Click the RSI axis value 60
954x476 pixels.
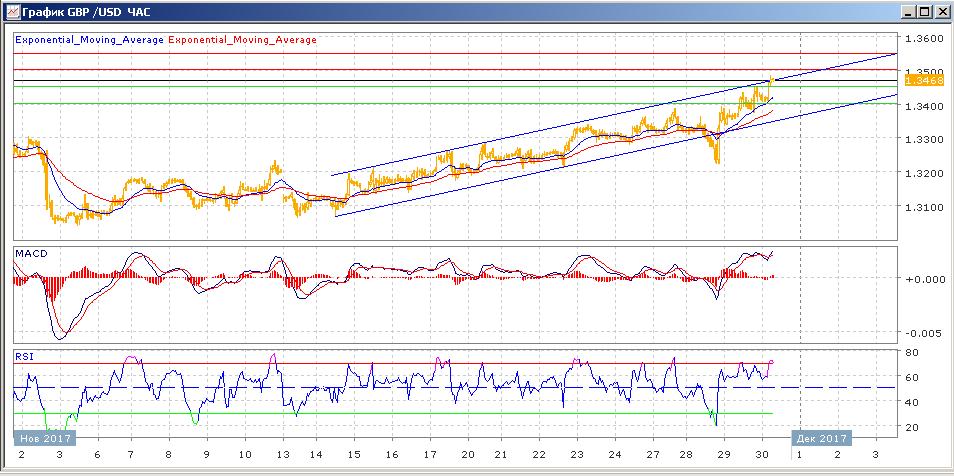[x=913, y=377]
